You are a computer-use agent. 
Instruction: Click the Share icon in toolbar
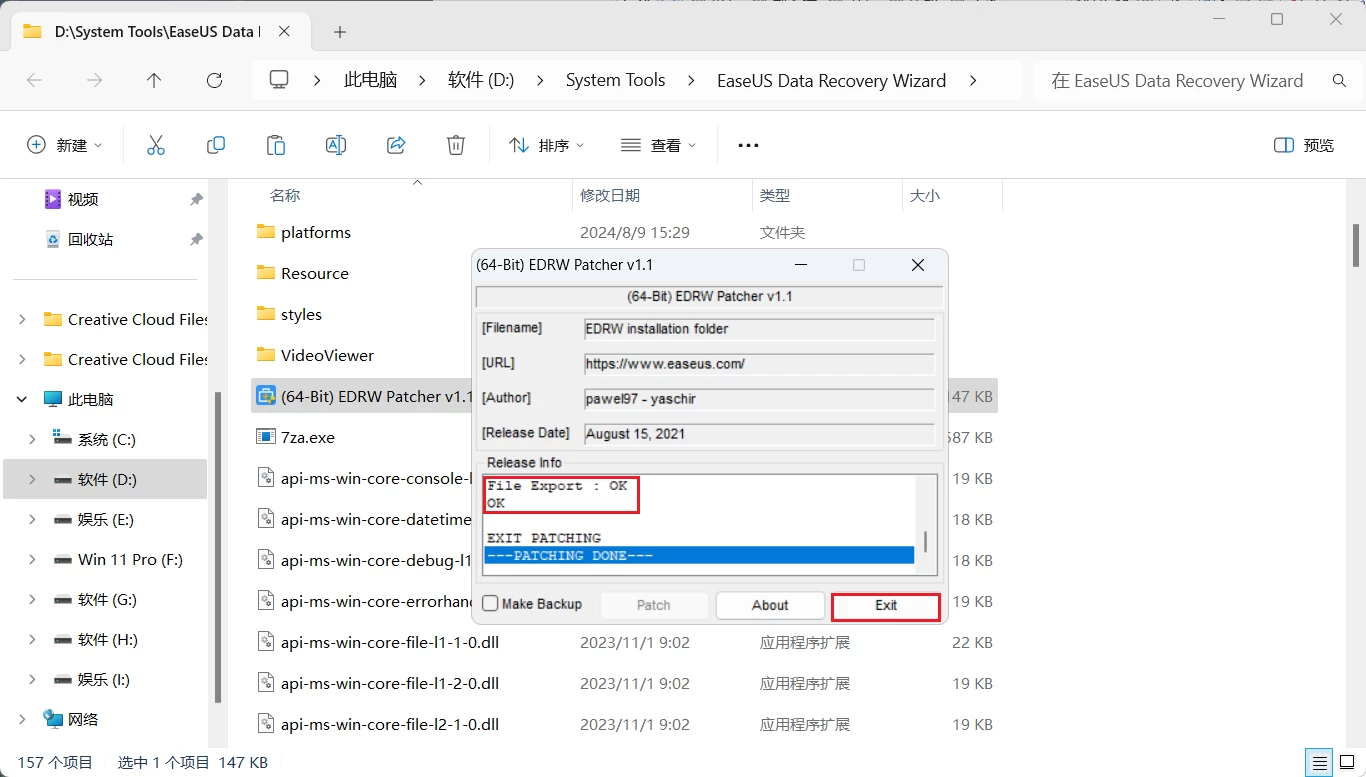[x=396, y=145]
